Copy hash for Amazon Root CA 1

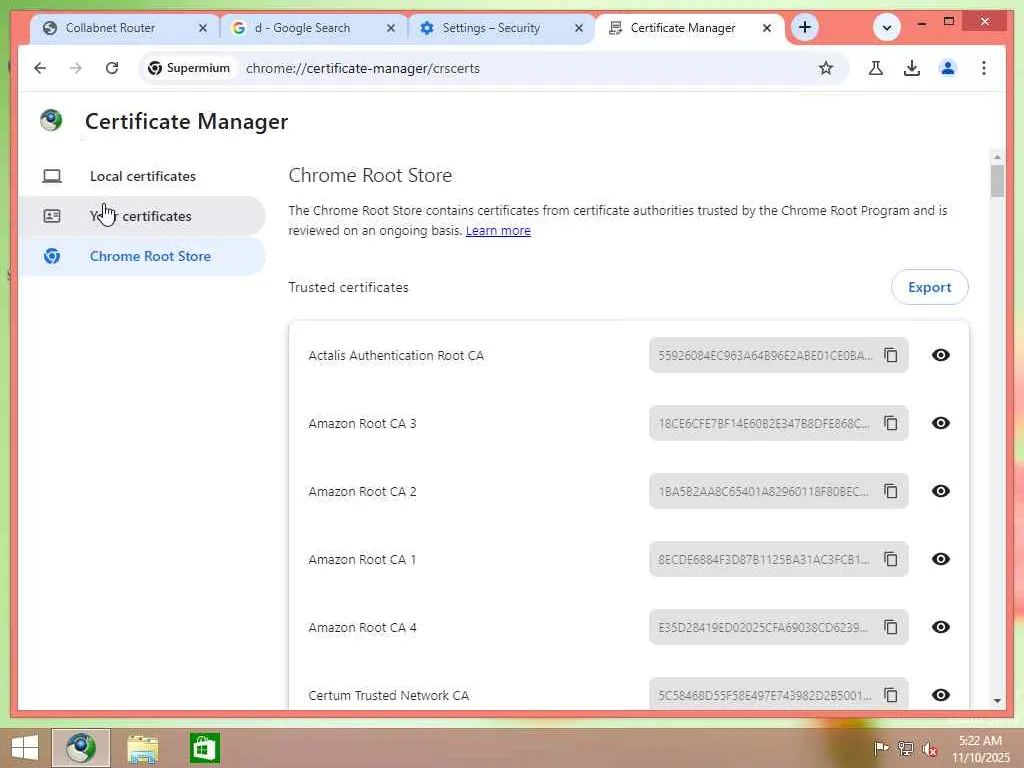[891, 559]
